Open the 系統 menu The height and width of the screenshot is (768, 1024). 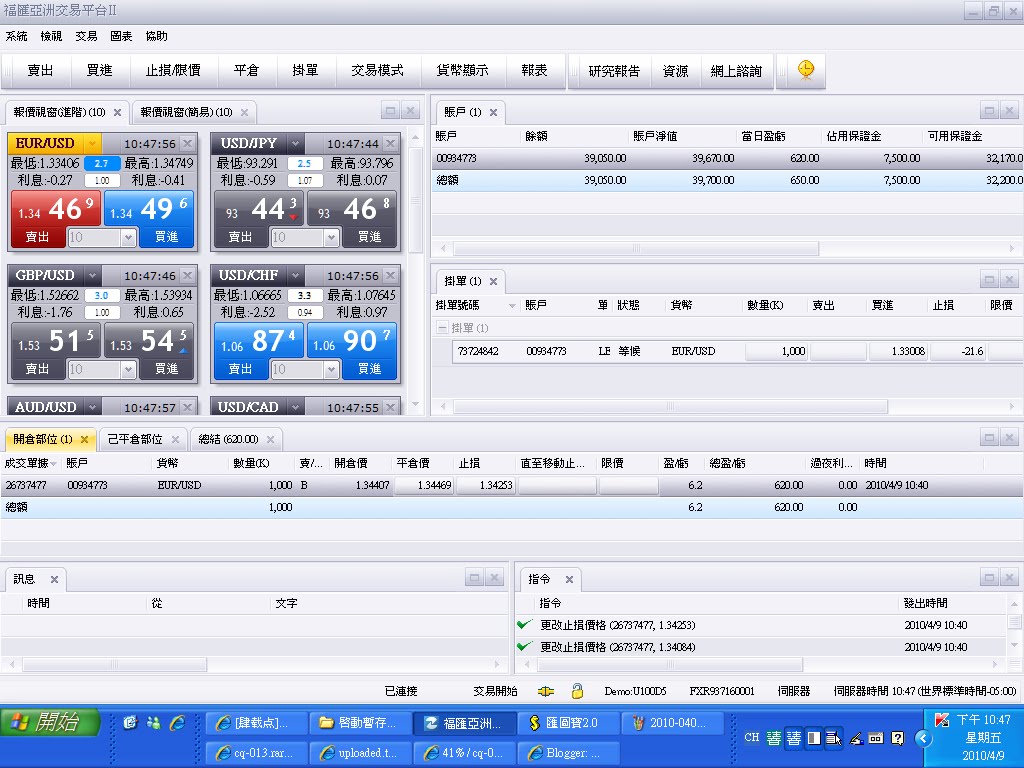(x=16, y=36)
